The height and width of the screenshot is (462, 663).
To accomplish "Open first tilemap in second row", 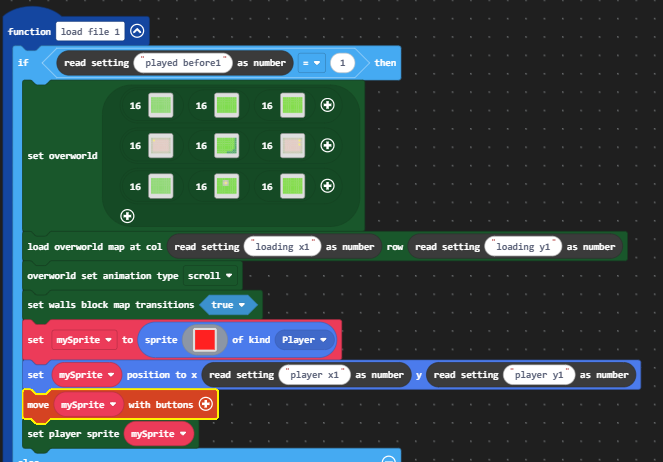I will 161,145.
